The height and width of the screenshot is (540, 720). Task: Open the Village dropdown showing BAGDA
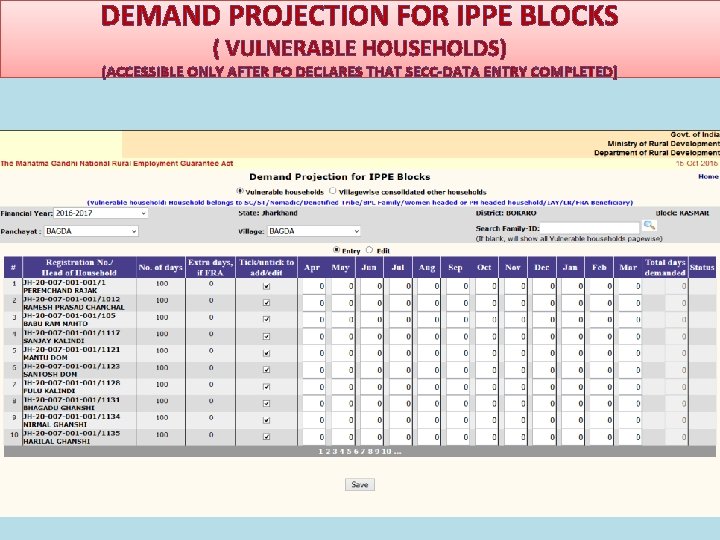(x=314, y=231)
